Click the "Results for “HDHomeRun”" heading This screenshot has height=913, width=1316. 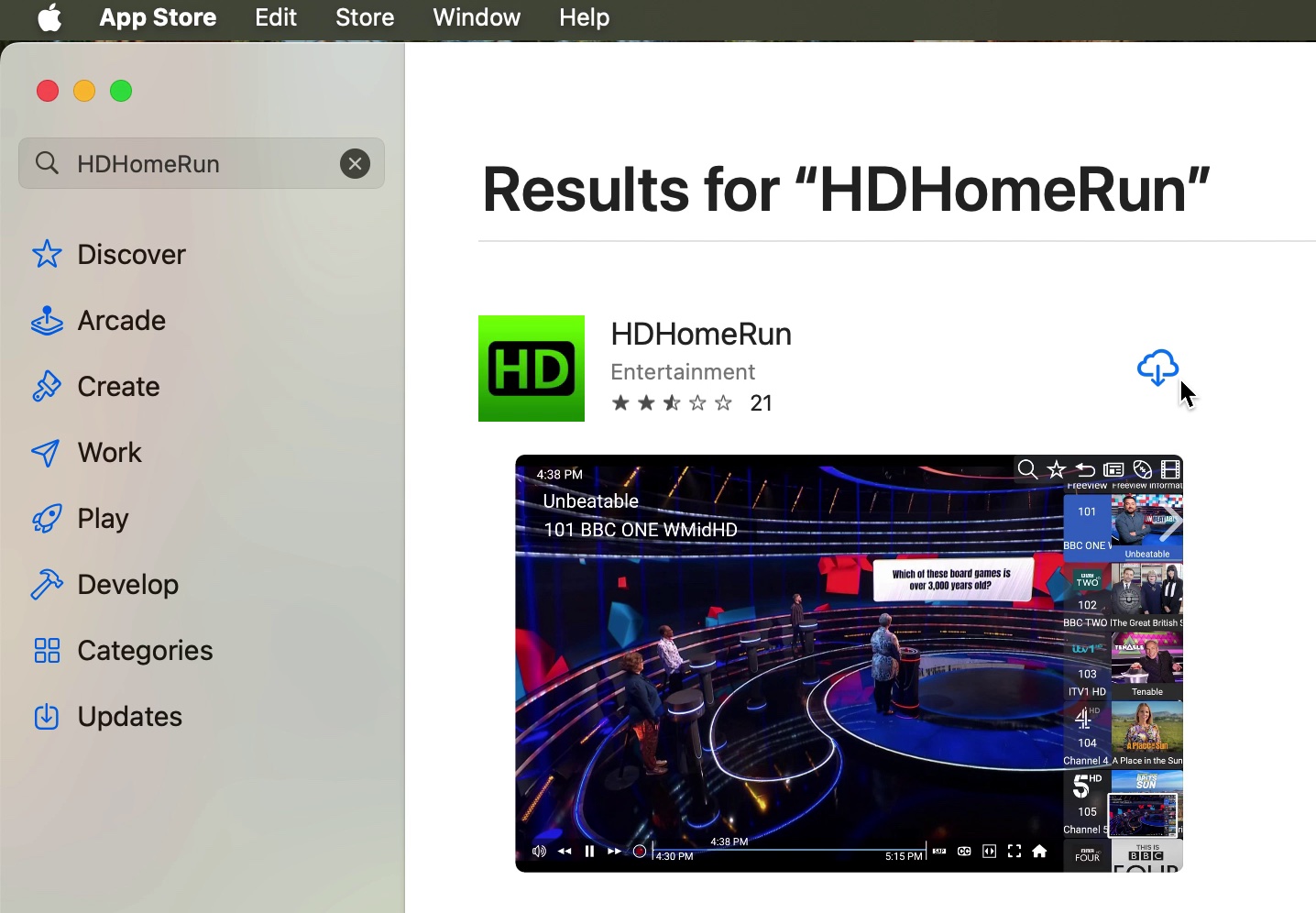point(846,190)
